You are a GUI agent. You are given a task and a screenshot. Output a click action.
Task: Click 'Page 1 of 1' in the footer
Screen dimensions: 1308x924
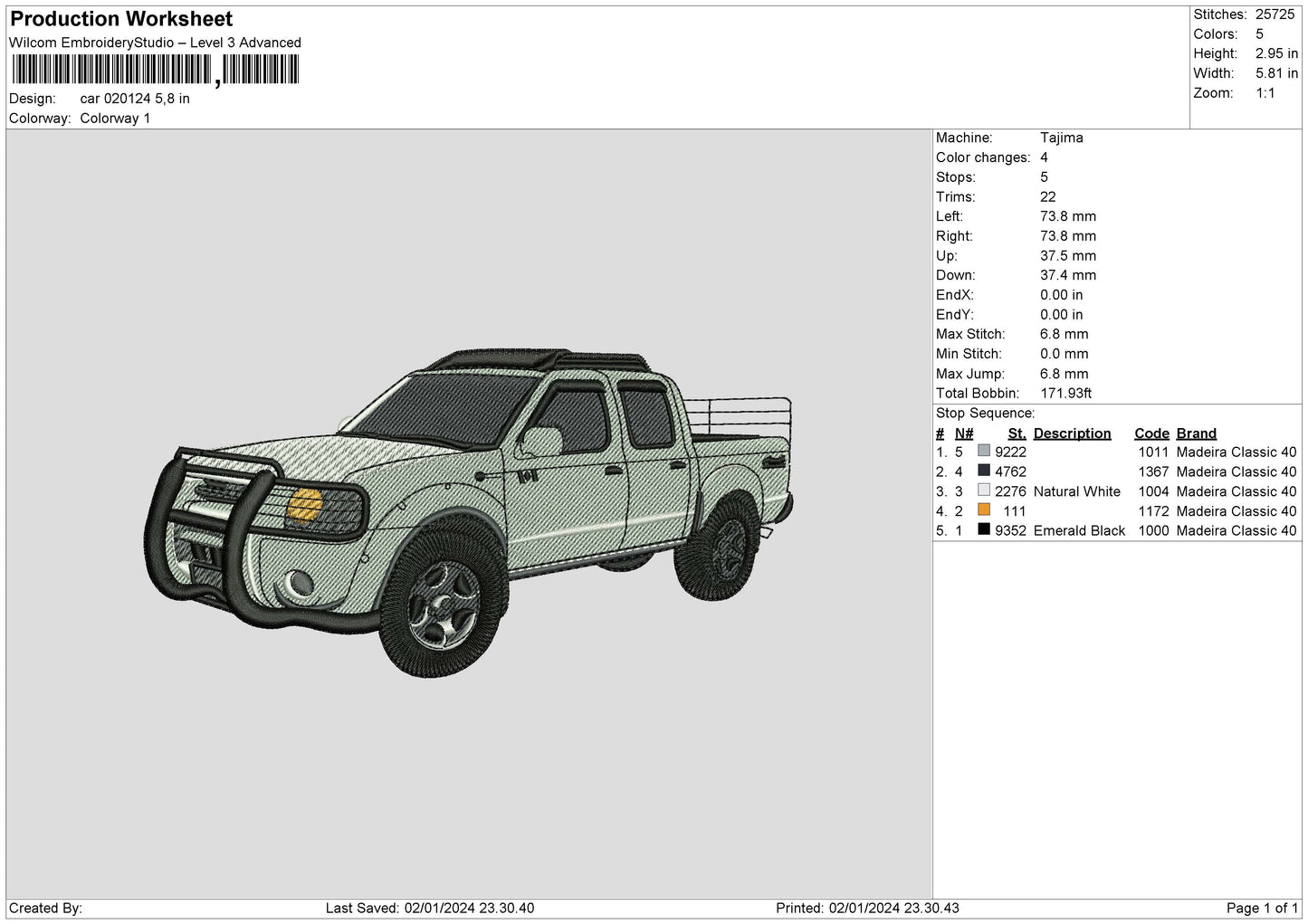[1262, 909]
